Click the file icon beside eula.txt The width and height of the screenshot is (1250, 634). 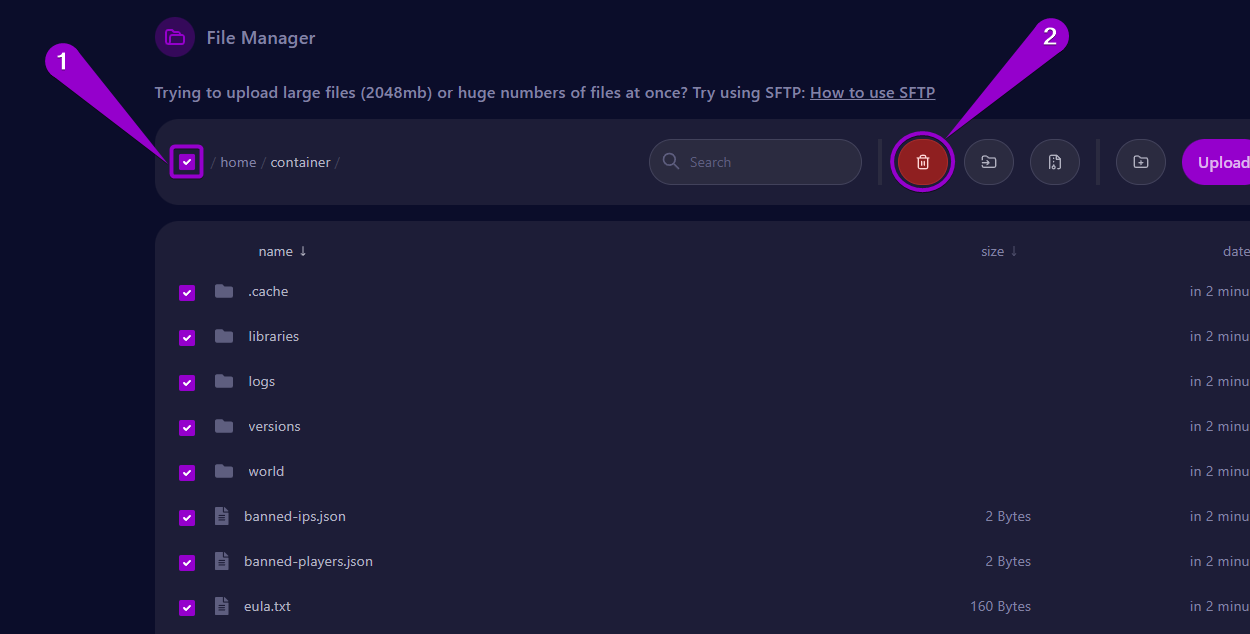221,605
